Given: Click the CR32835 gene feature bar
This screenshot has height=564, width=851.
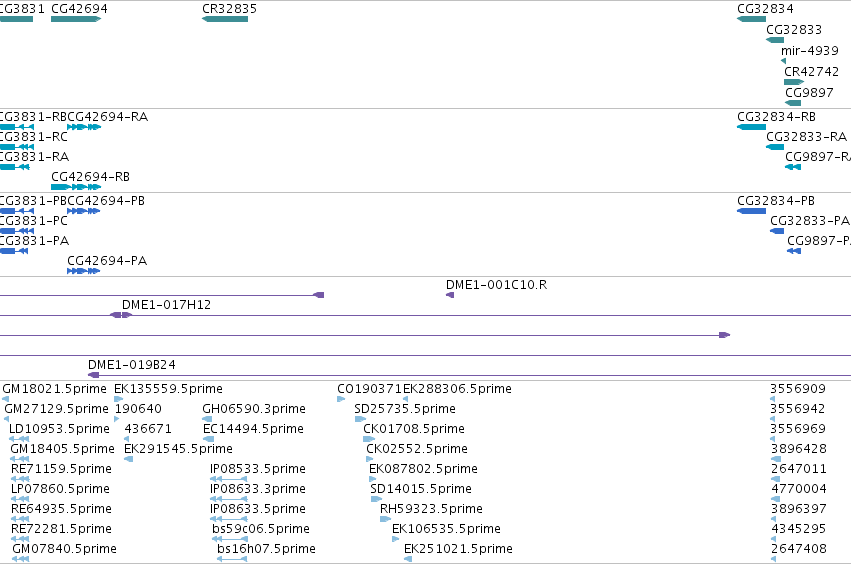Looking at the screenshot, I should (225, 19).
